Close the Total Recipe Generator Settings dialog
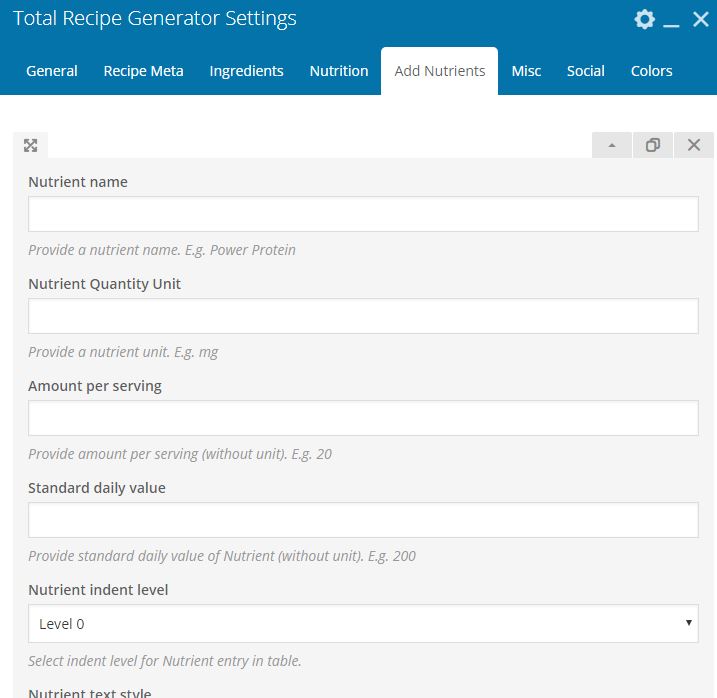 [x=701, y=19]
